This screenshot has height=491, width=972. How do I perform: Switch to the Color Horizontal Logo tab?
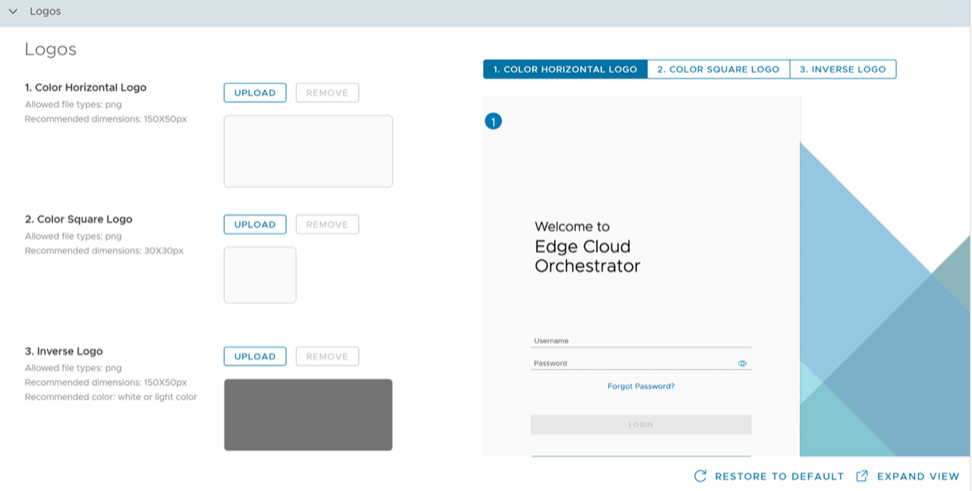pyautogui.click(x=564, y=69)
